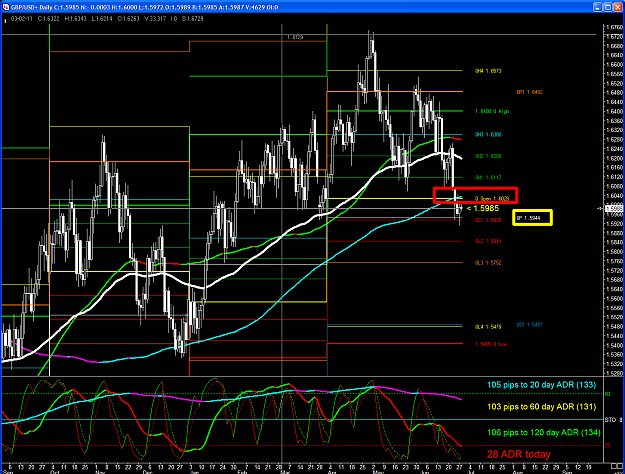Click the 03-02-11 date readout in the data line
625x474 pixels.
[22, 18]
